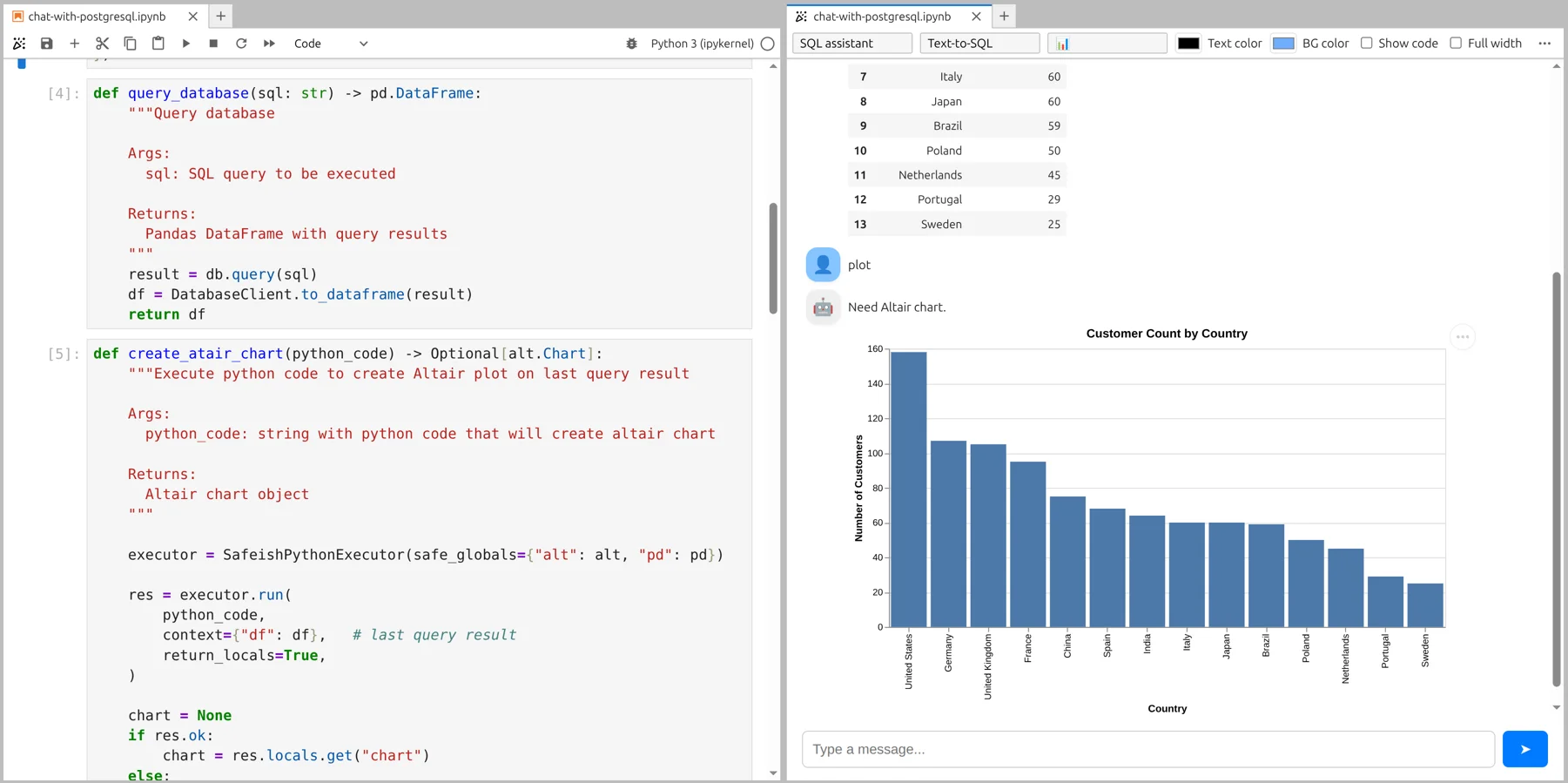Interrupt the kernel with stop icon
Viewport: 1568px width, 783px height.
click(x=213, y=44)
